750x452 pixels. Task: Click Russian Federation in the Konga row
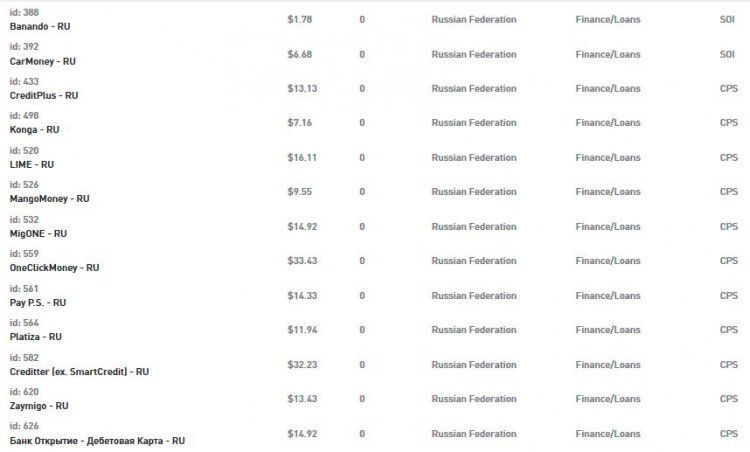pos(474,123)
